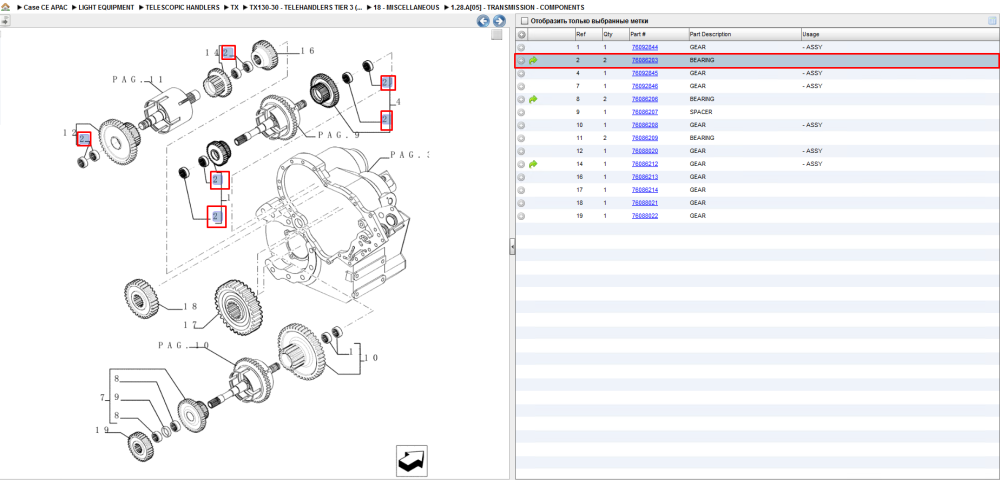
Task: Click the green arrow in the Ref 14 row
Action: 533,164
